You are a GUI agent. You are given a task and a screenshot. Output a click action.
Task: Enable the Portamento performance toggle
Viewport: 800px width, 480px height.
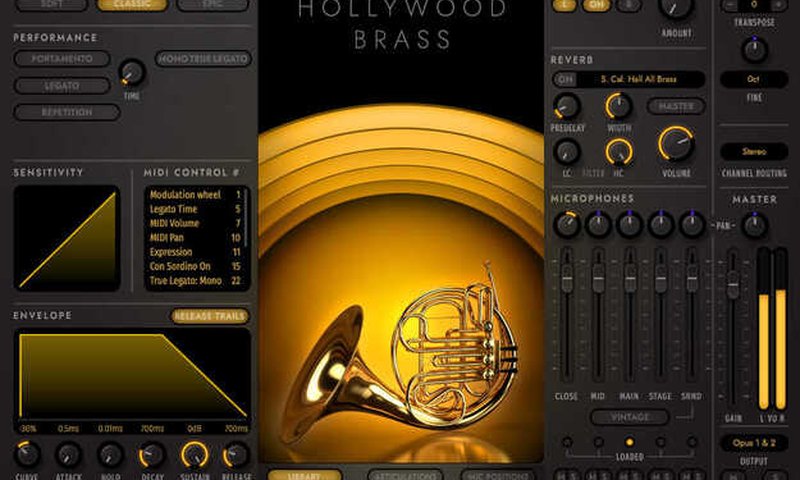[x=61, y=59]
